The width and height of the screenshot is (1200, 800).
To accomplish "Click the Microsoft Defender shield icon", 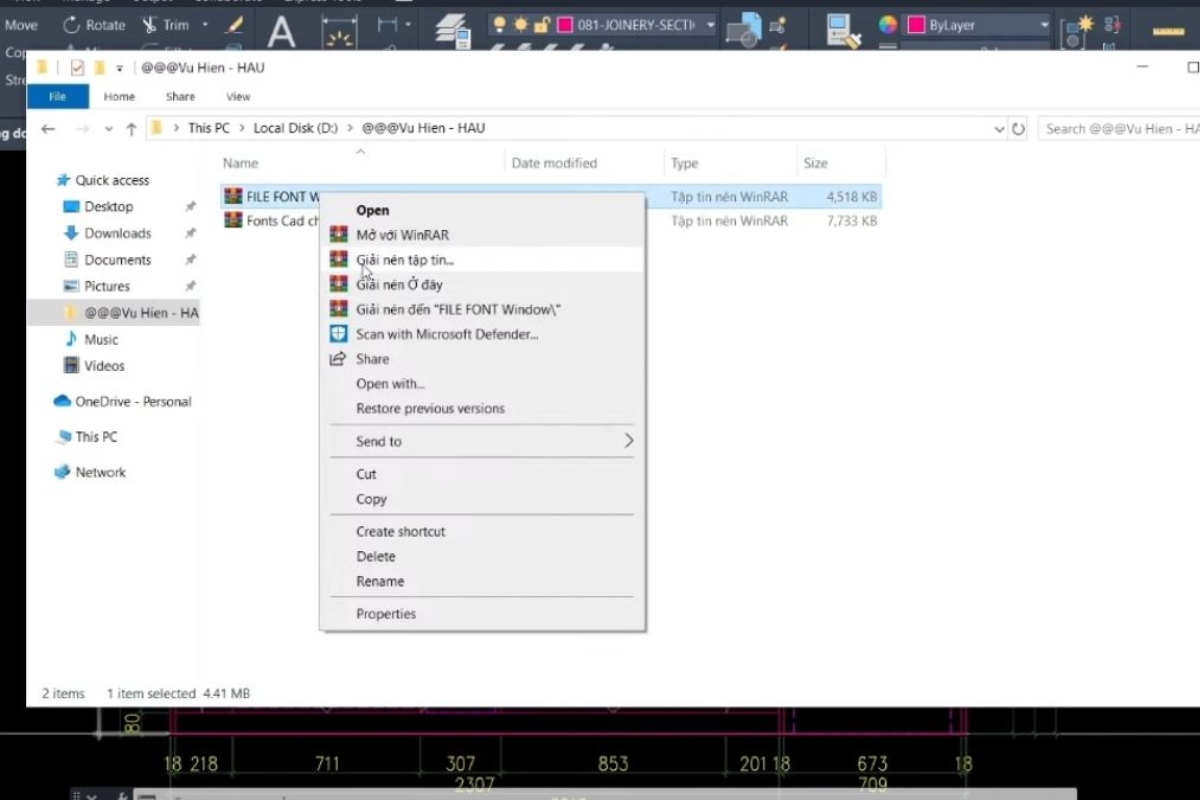I will tap(339, 334).
